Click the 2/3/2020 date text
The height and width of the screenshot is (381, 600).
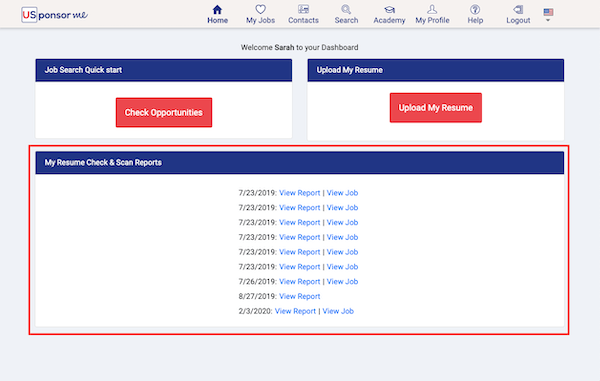click(x=255, y=311)
